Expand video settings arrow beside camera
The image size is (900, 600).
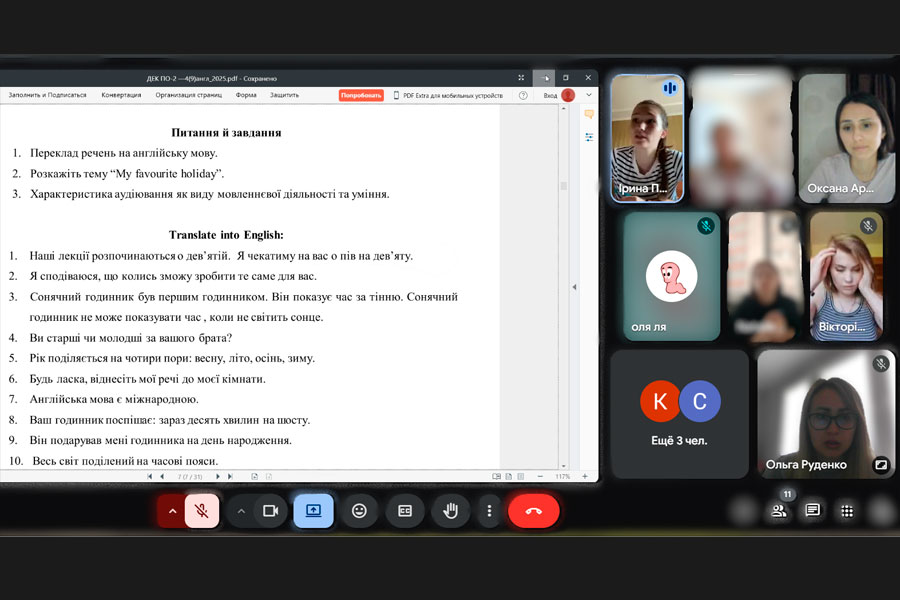pyautogui.click(x=241, y=510)
